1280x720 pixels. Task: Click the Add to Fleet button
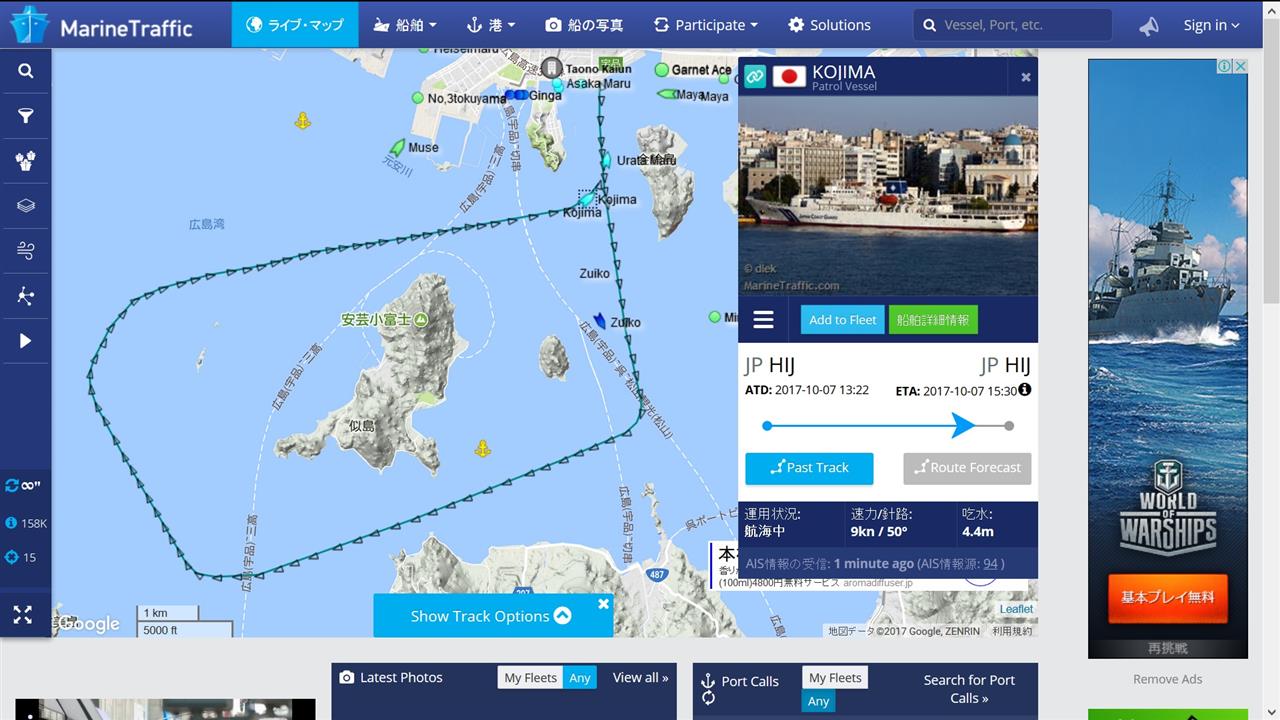[x=842, y=320]
